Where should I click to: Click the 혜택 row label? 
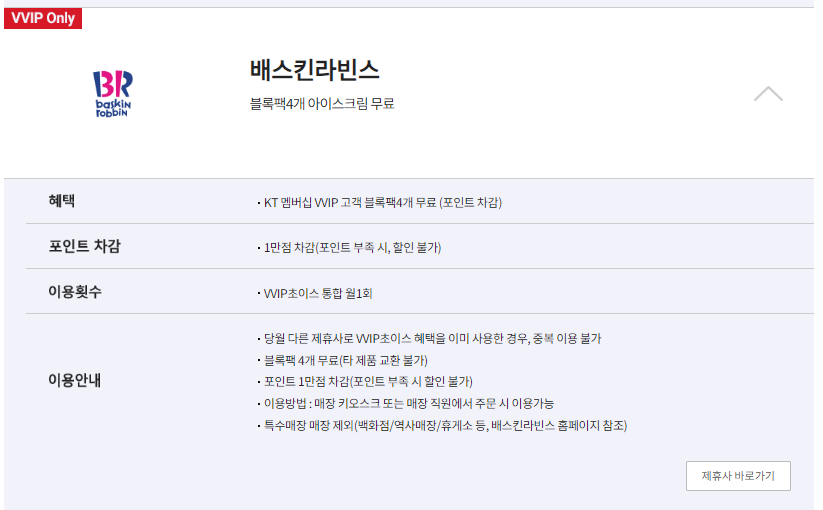[x=61, y=200]
